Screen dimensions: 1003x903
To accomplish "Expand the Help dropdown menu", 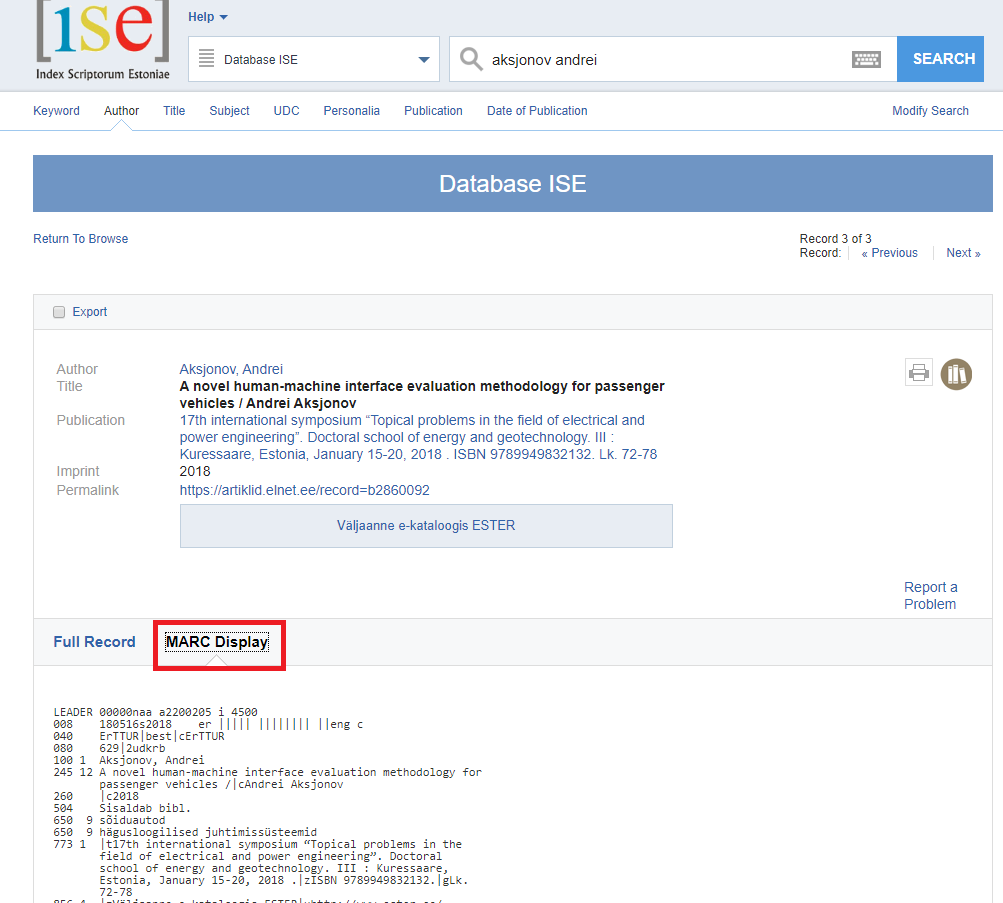I will coord(208,17).
